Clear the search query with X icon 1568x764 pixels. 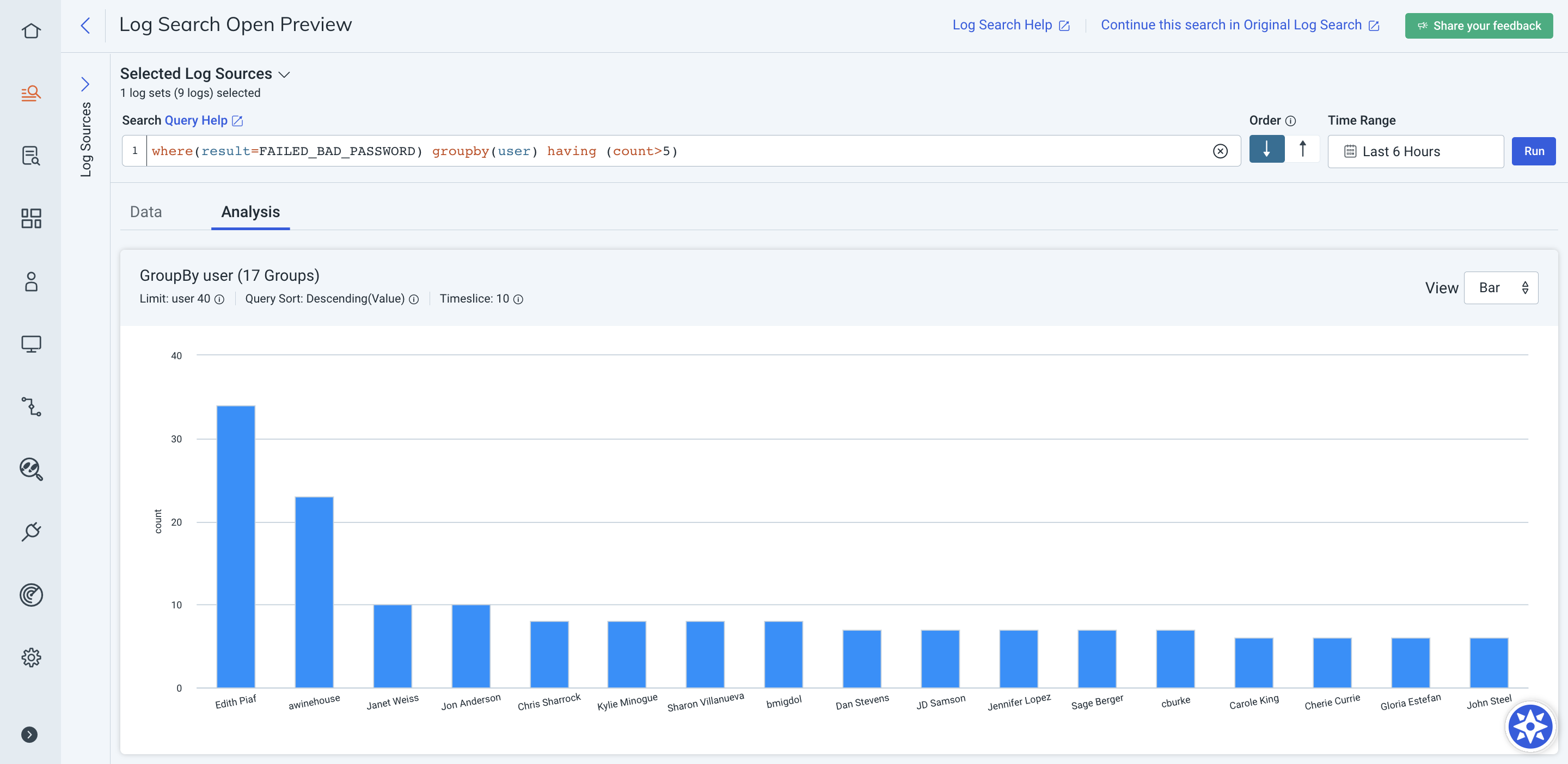pyautogui.click(x=1220, y=151)
